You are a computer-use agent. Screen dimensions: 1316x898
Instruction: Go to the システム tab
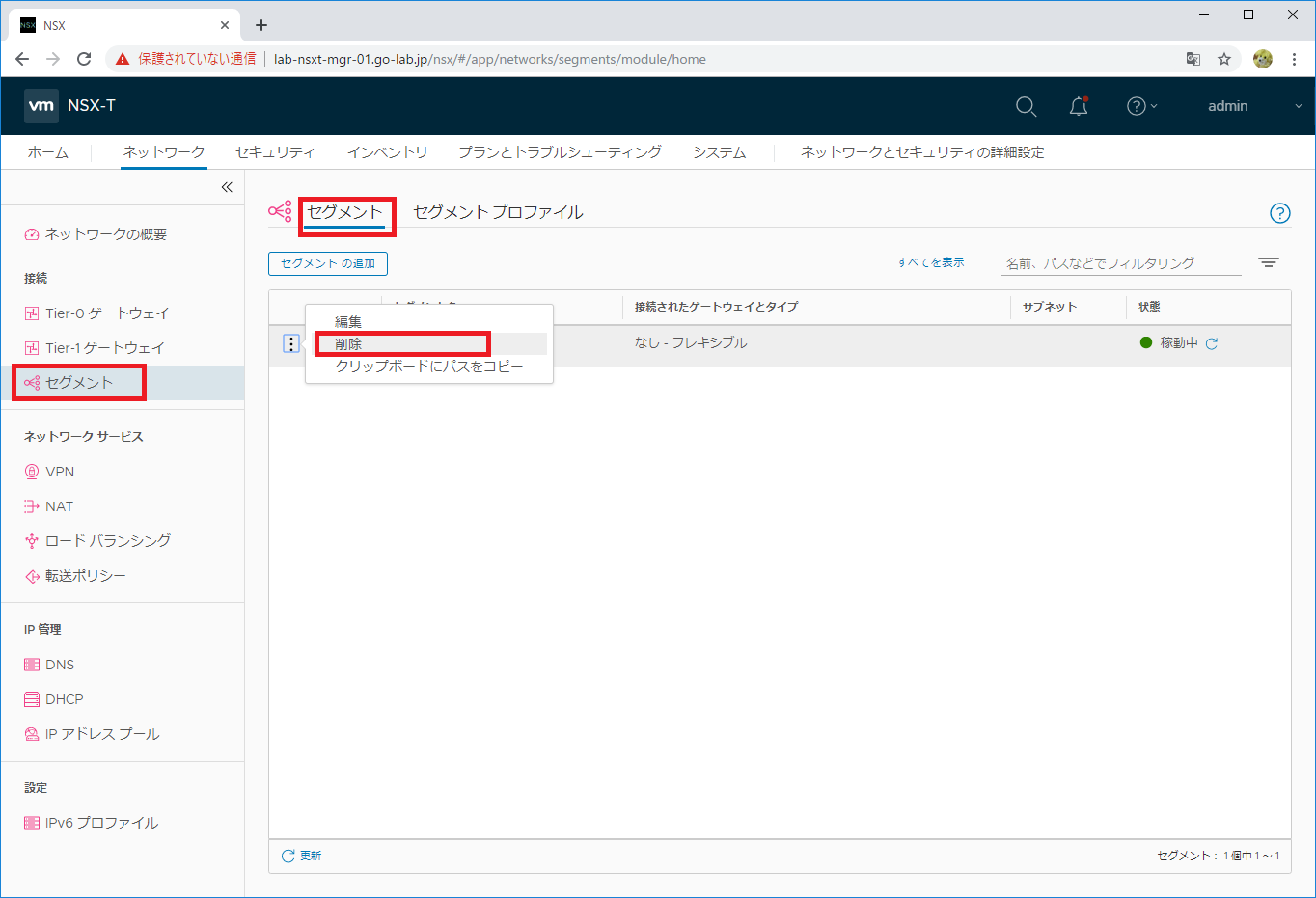pos(719,152)
